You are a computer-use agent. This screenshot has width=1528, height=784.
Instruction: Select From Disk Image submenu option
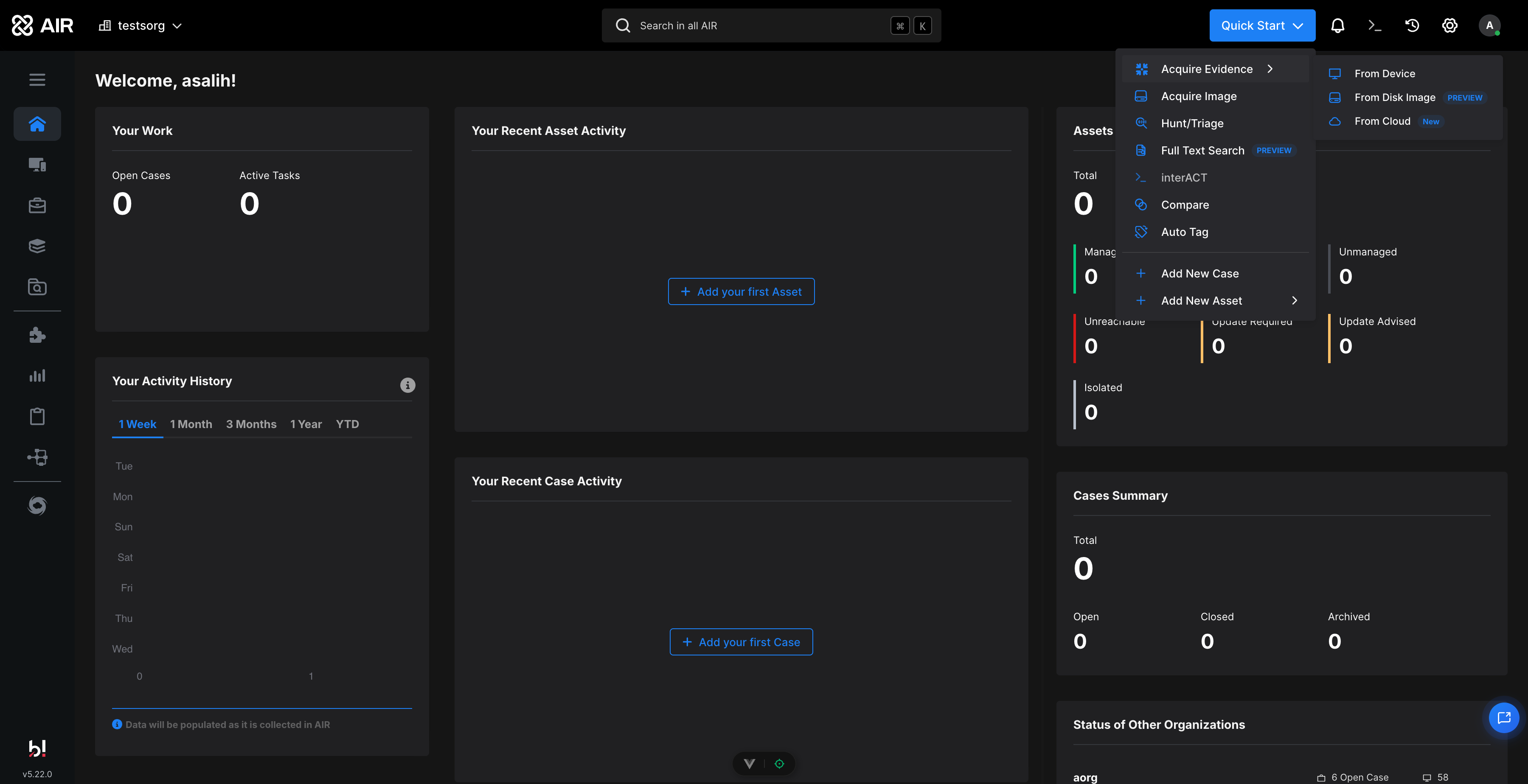[1409, 97]
